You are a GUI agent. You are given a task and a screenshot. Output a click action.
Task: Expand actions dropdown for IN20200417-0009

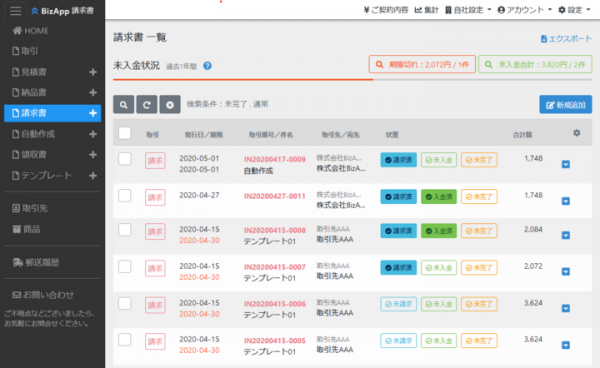[x=566, y=164]
